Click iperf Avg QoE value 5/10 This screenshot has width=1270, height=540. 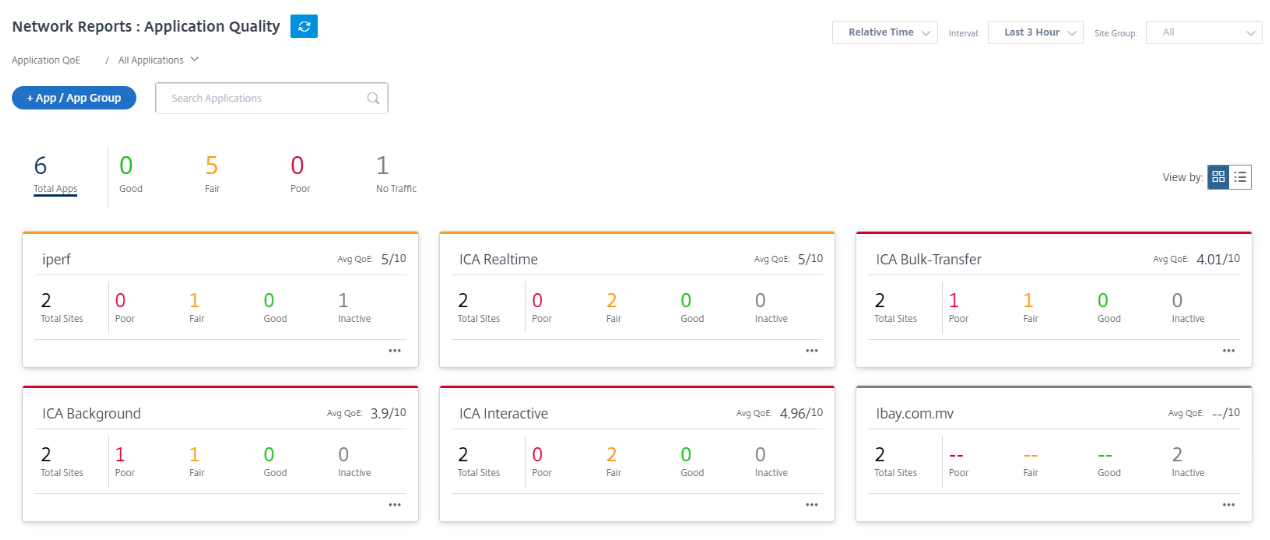coord(392,258)
